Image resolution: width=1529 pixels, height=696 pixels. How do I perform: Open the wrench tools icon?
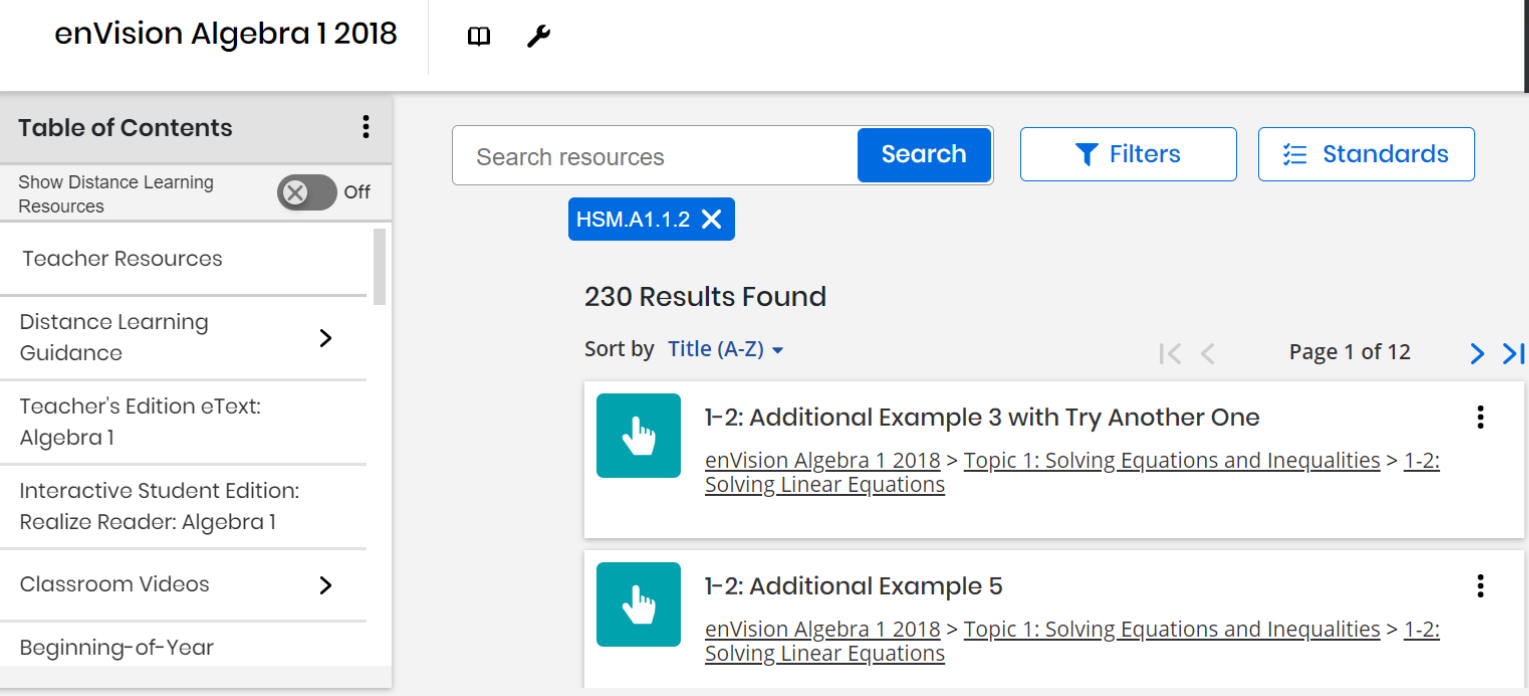point(538,37)
